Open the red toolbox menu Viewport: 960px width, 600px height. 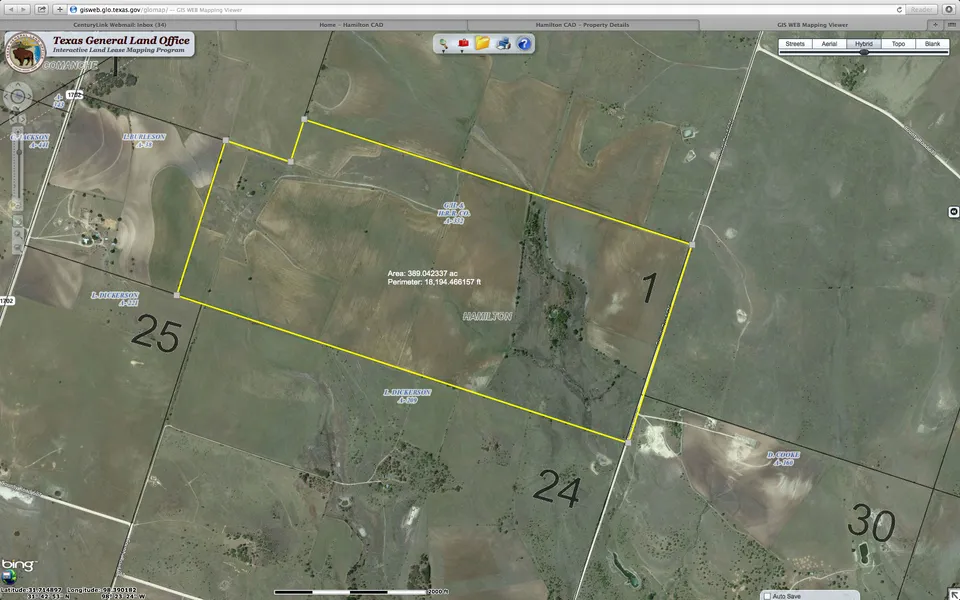(x=463, y=44)
